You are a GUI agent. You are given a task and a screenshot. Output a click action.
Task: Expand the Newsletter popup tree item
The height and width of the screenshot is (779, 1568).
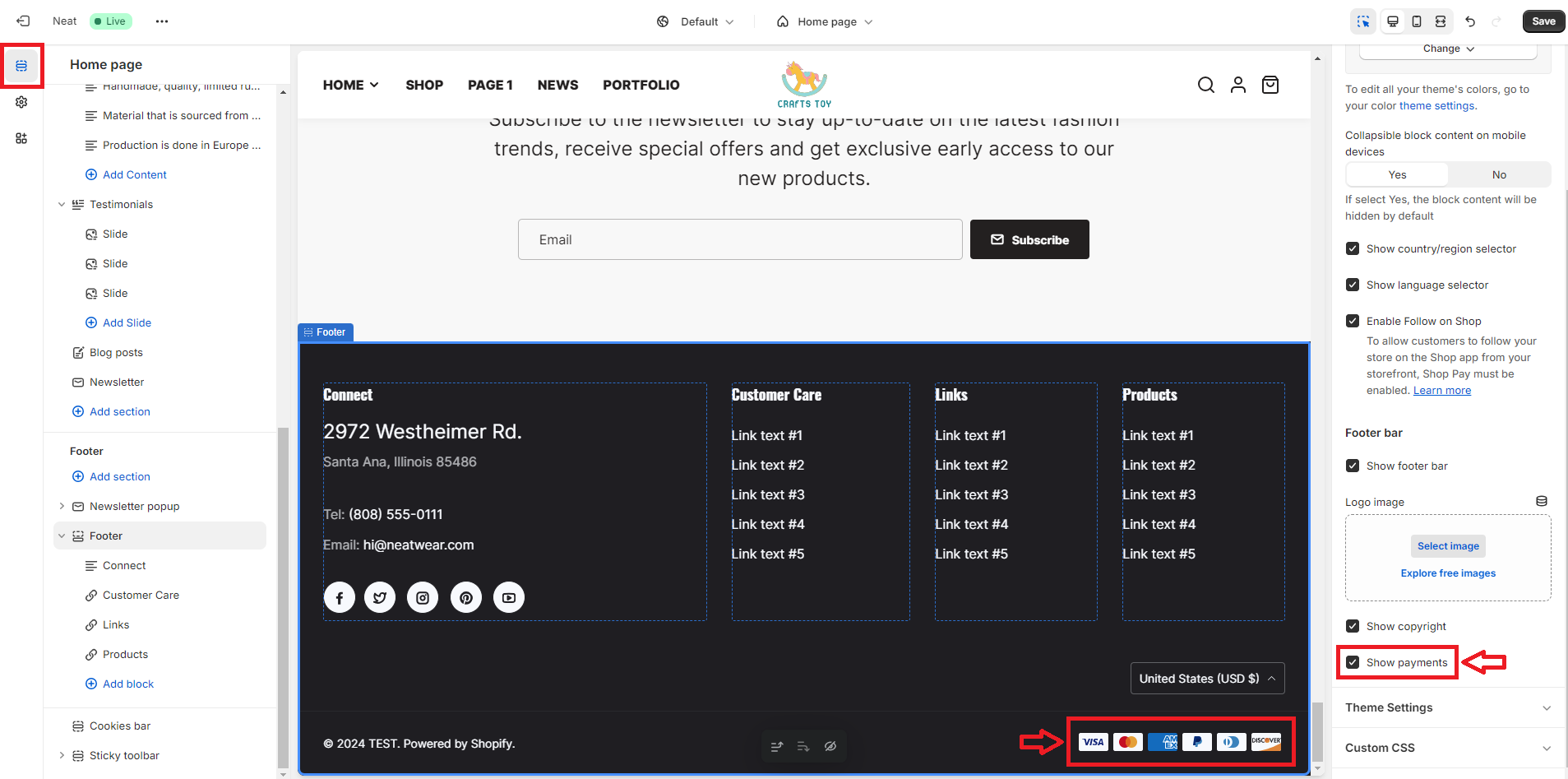[x=62, y=506]
